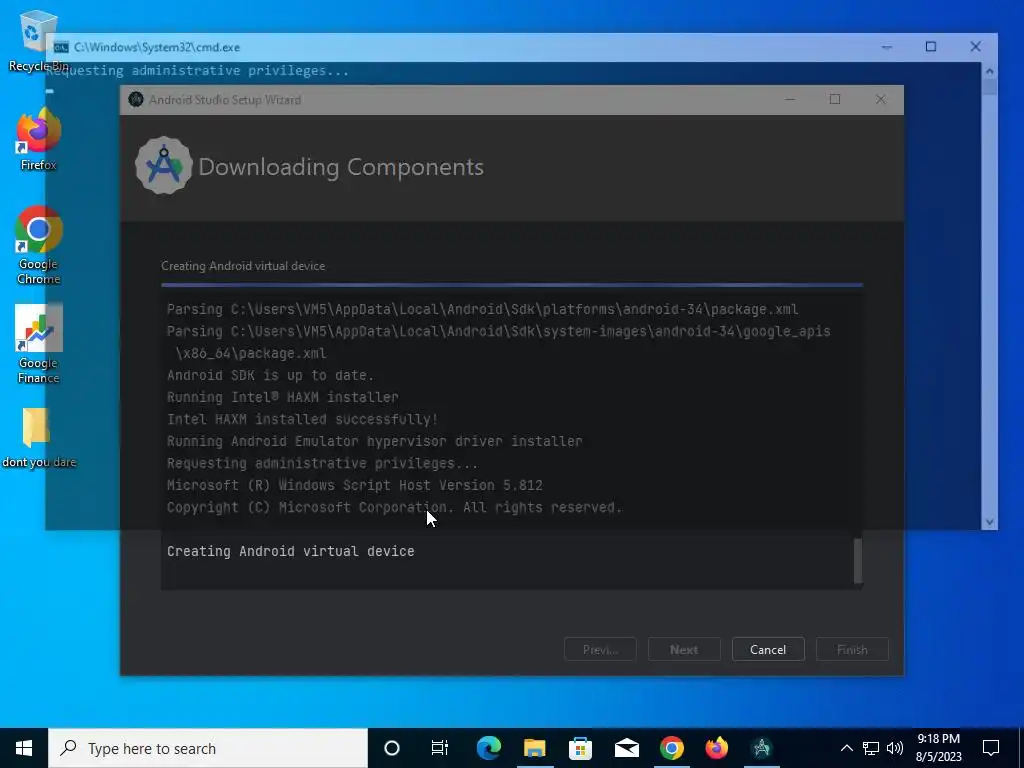Click the progress bar under Creating Android virtual device

click(x=512, y=285)
